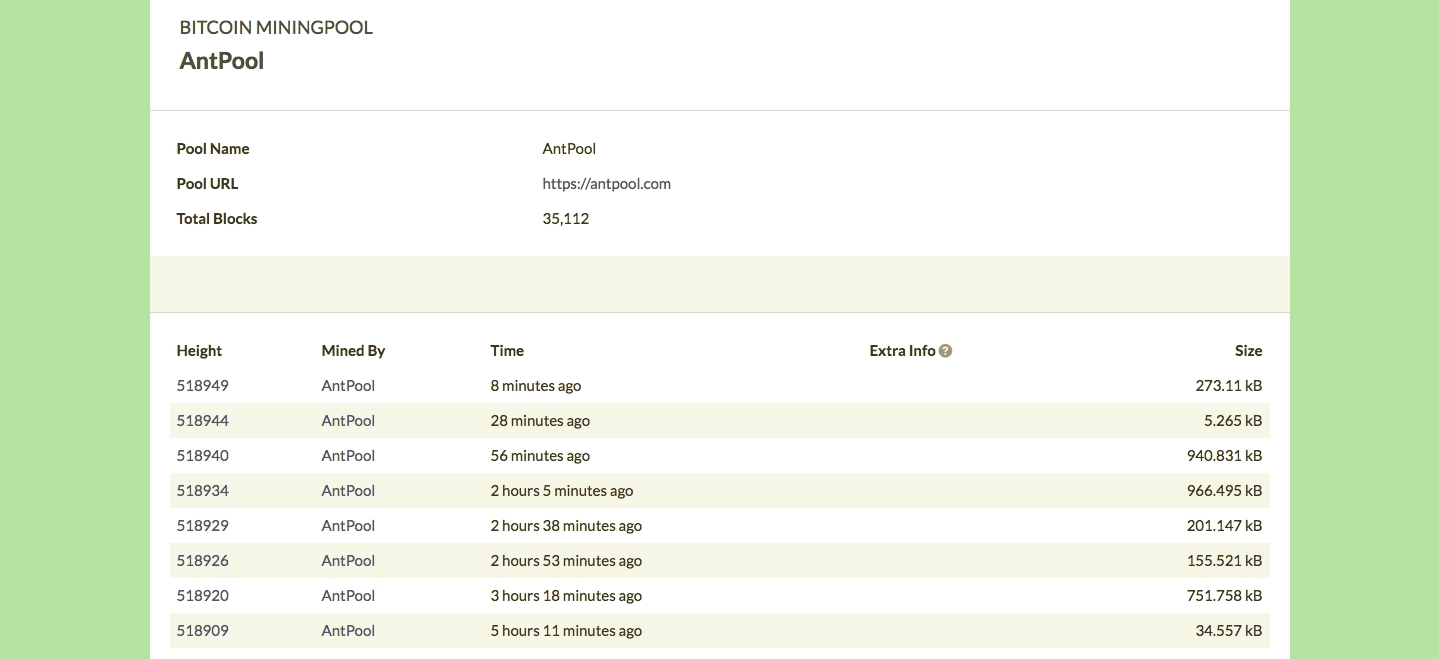Viewport: 1439px width, 659px height.
Task: Click AntPool miner link in row 518909
Action: (348, 631)
